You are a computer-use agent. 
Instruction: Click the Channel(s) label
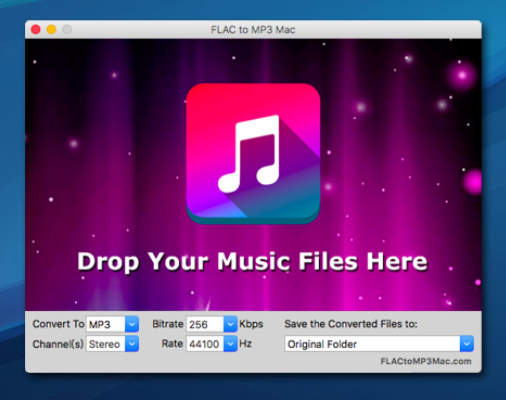pos(58,344)
